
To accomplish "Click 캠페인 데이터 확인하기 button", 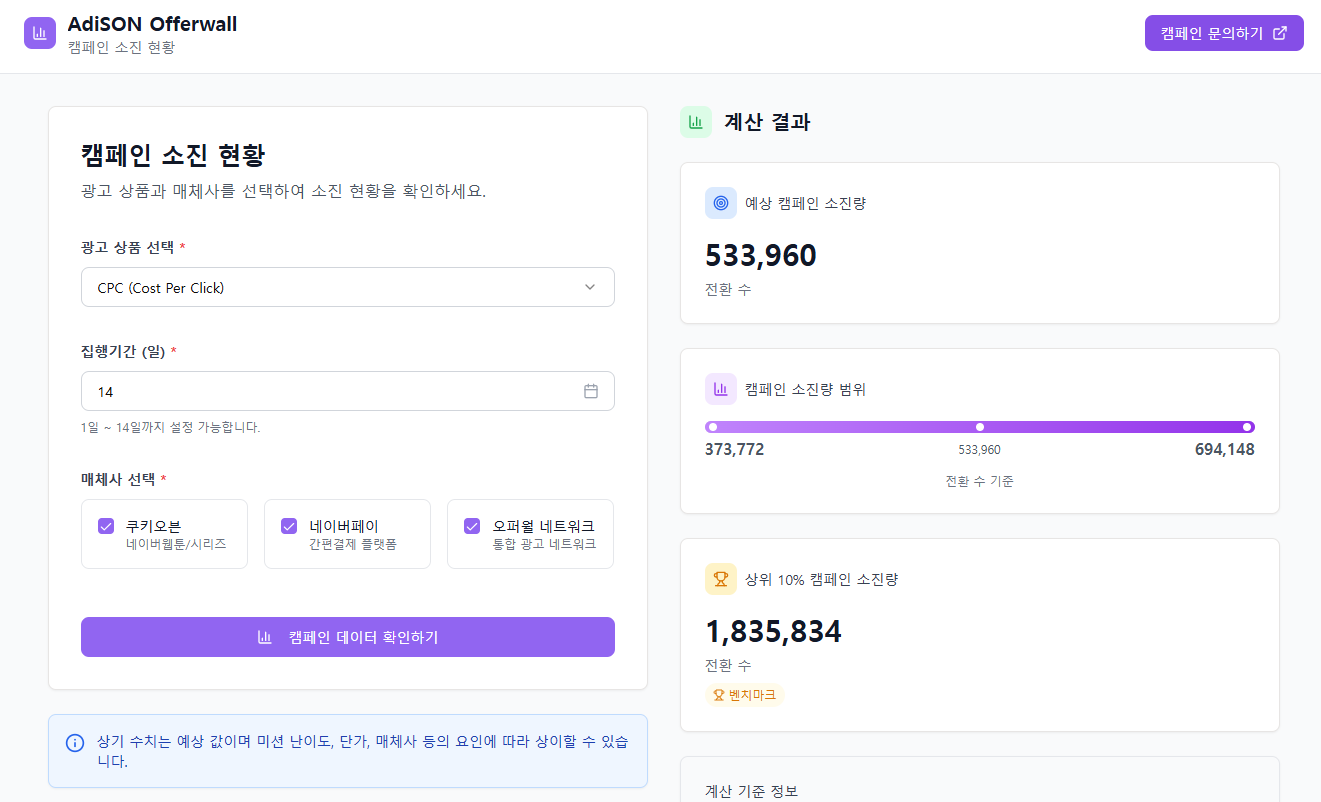I will point(348,637).
